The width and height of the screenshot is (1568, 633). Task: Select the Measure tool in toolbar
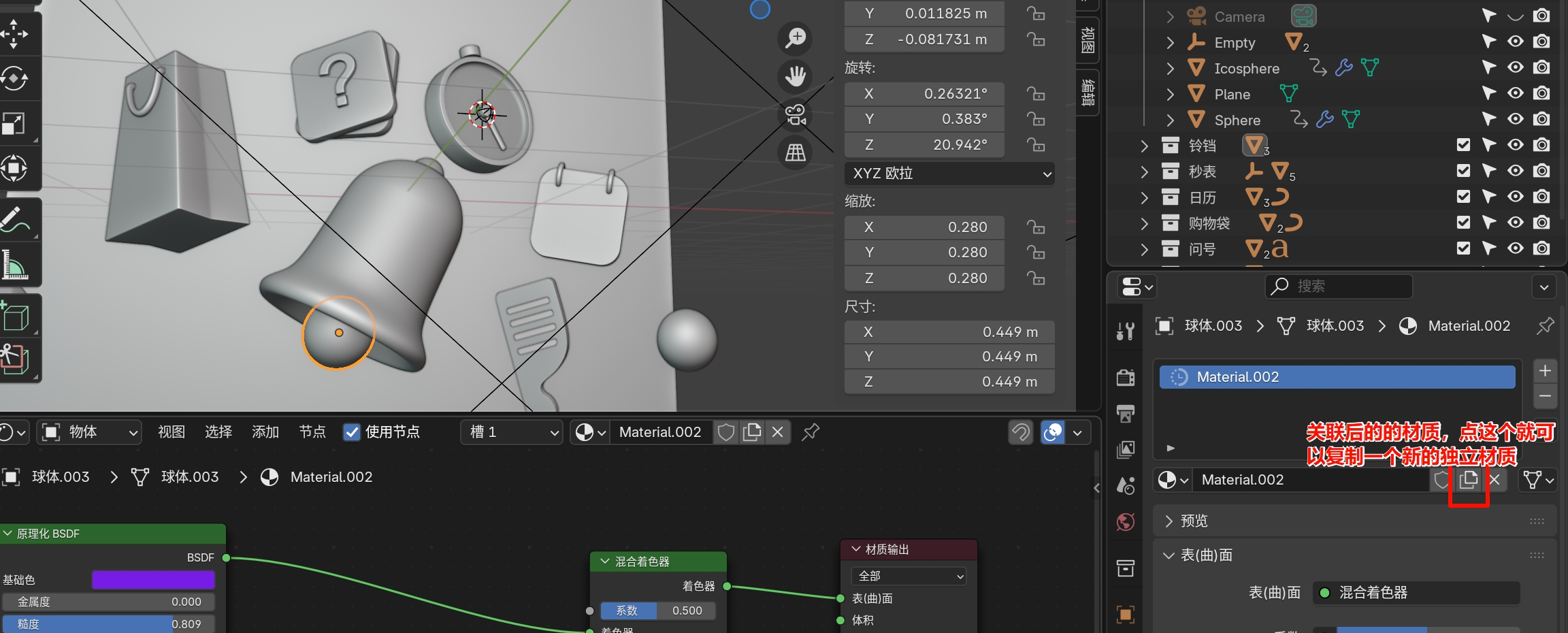(x=15, y=265)
